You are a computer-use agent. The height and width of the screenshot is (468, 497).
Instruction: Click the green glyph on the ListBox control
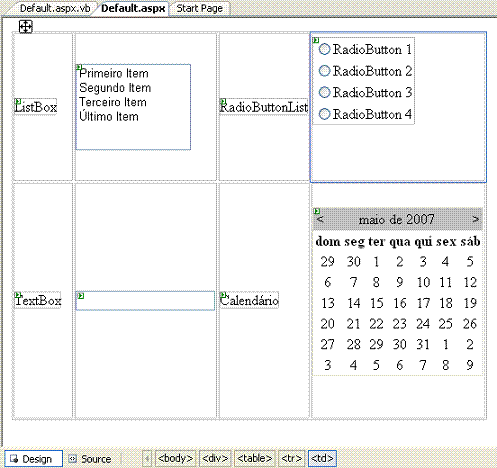(79, 67)
